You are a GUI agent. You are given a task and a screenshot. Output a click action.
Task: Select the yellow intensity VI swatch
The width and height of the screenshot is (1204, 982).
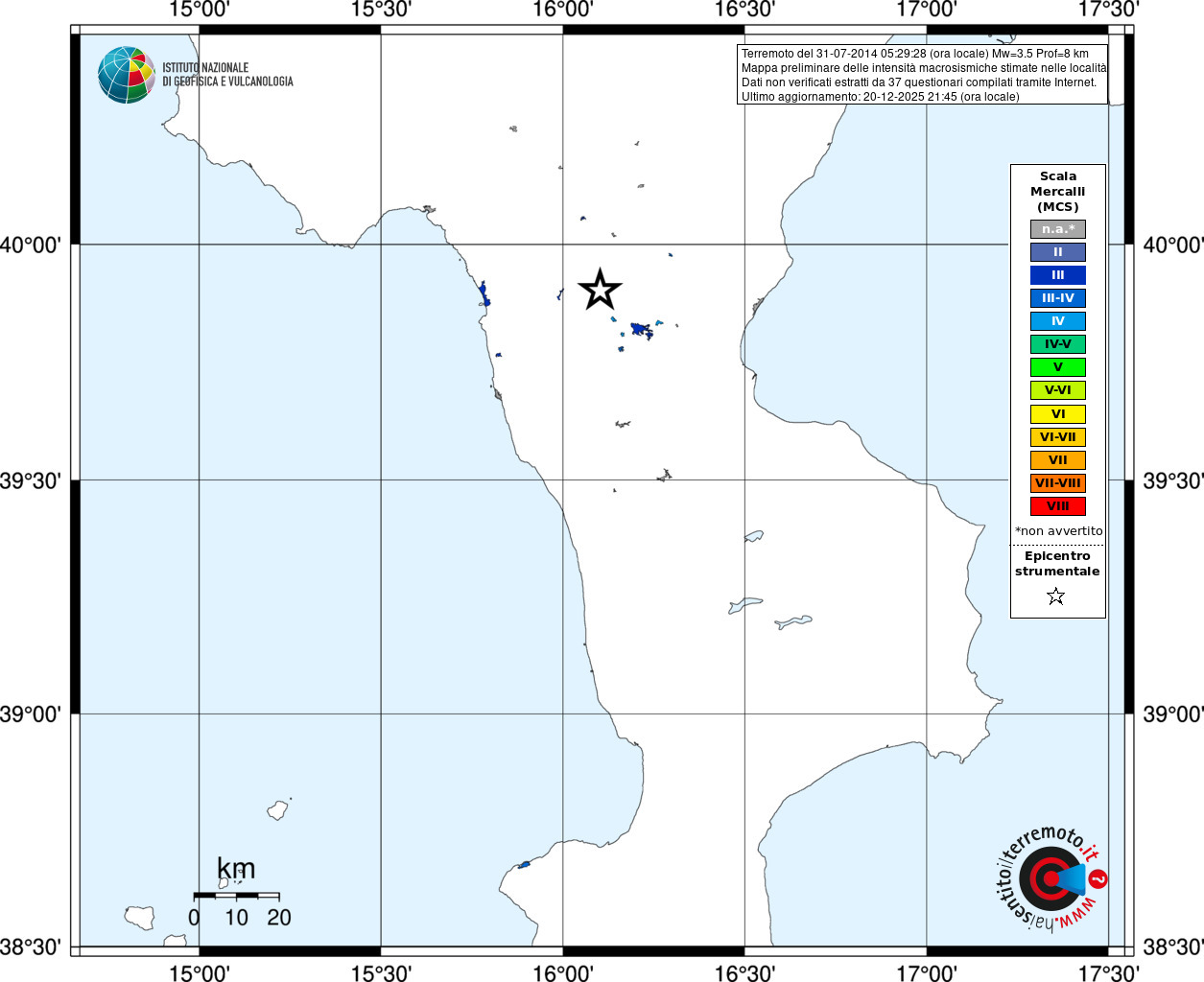click(x=1058, y=414)
